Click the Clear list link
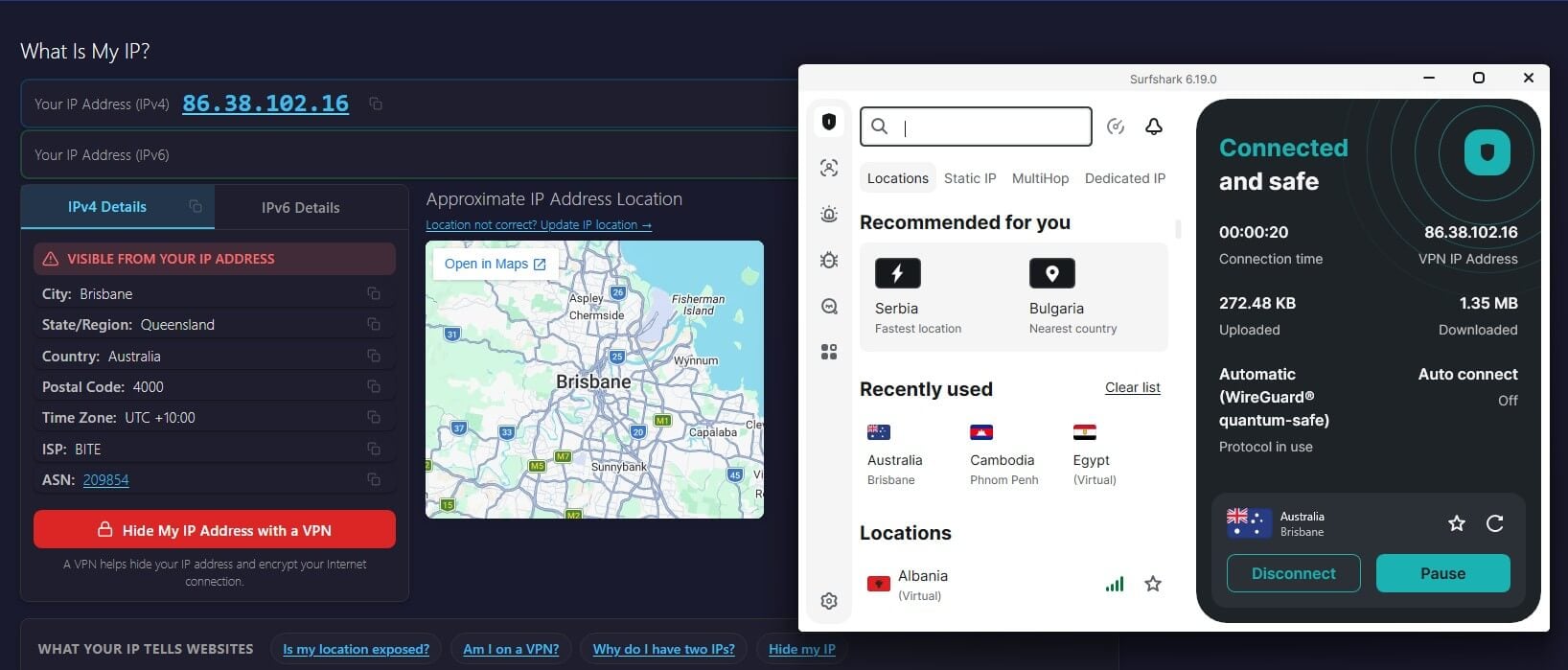Screen dimensions: 1568x670 [x=1133, y=387]
